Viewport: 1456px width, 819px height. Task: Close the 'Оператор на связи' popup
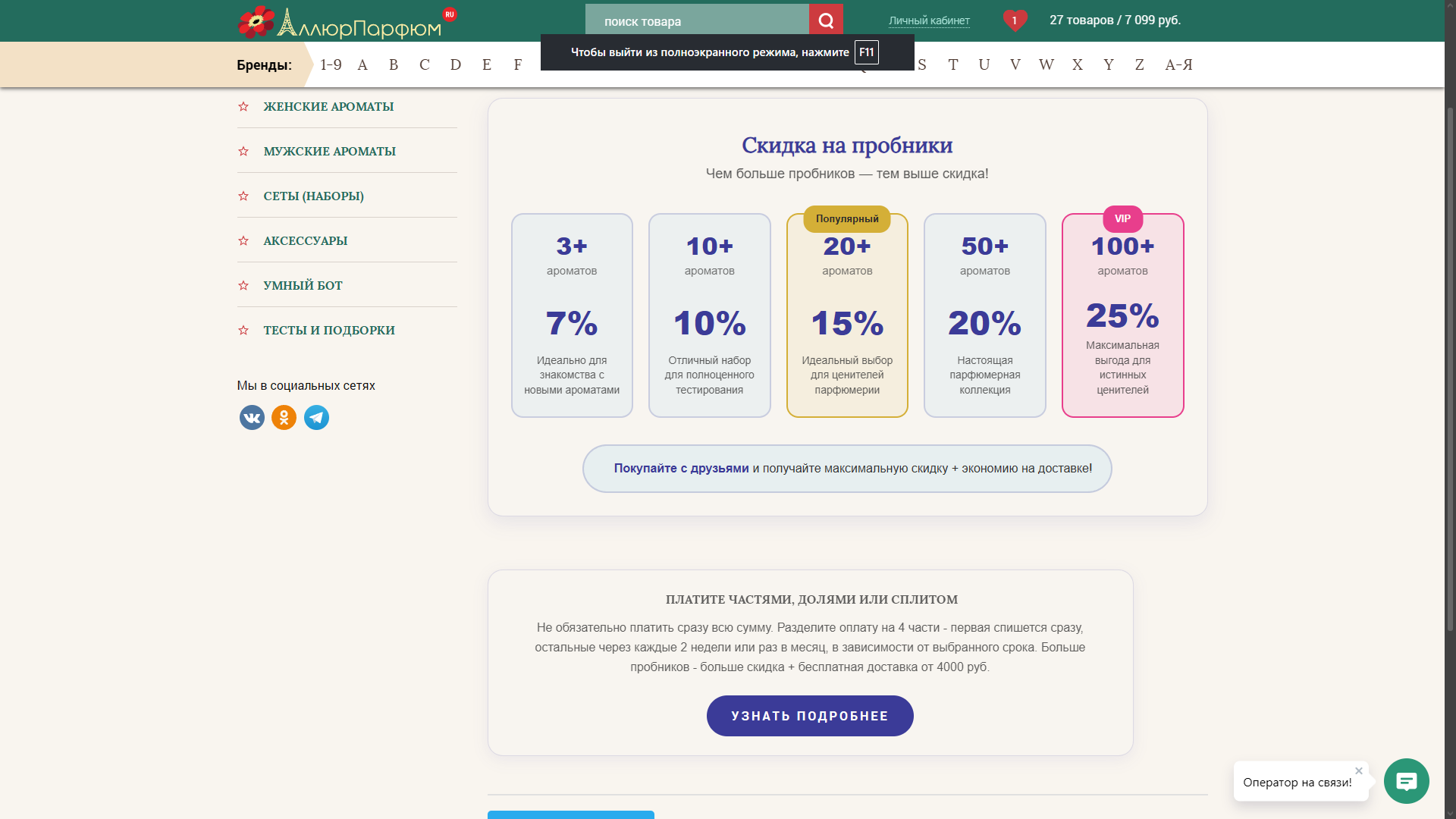point(1359,770)
